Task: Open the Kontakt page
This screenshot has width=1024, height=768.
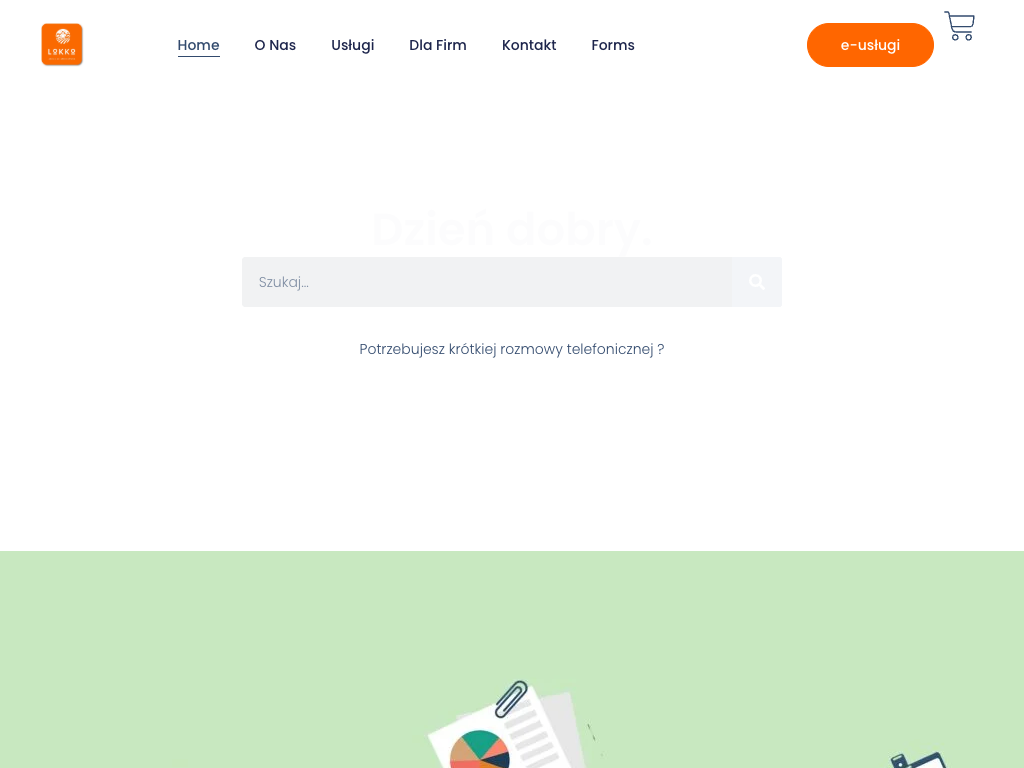Action: (529, 45)
